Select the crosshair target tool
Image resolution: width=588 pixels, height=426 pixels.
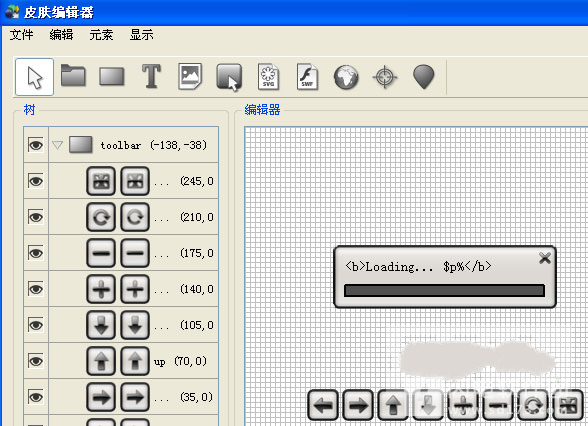pyautogui.click(x=385, y=77)
